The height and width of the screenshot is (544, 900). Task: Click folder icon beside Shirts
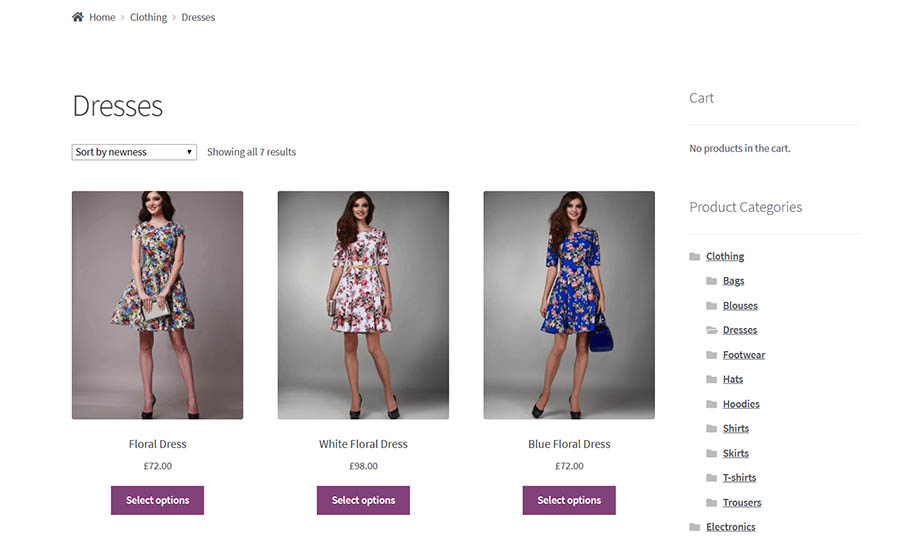tap(712, 429)
